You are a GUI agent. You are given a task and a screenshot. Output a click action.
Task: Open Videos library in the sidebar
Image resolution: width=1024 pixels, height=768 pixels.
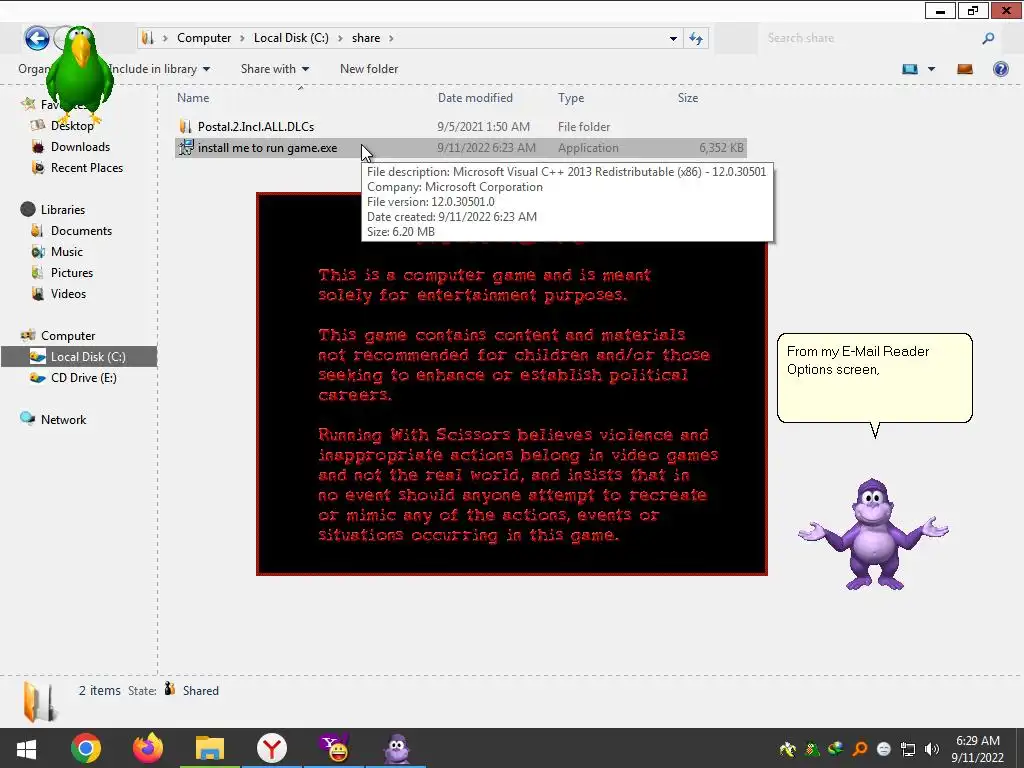(68, 293)
